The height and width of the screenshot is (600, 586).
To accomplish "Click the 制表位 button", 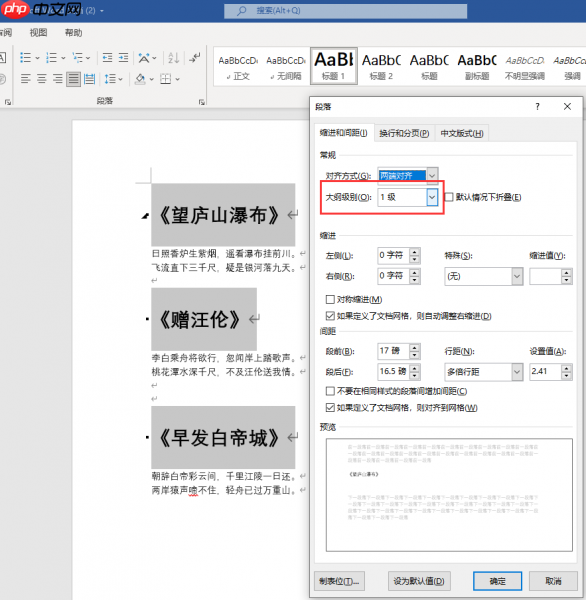I will tap(339, 581).
